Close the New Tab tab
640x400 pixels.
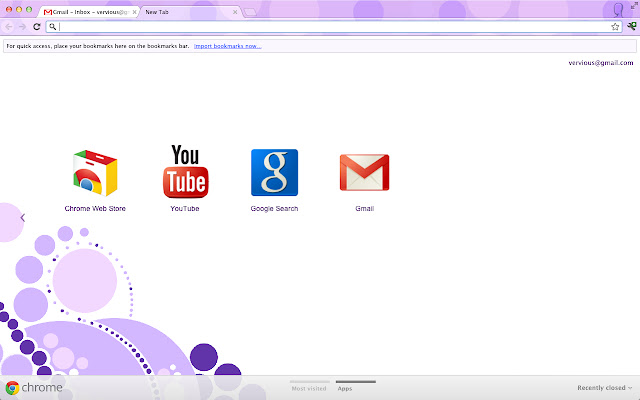(235, 12)
